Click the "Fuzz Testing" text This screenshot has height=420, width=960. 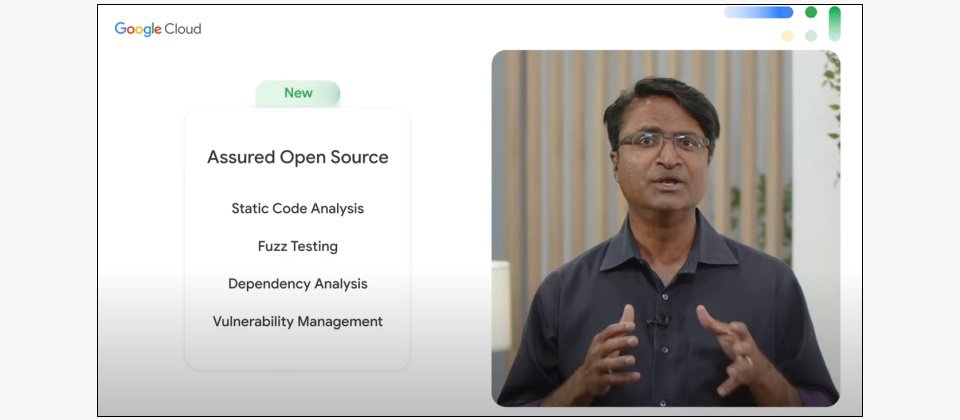point(298,246)
